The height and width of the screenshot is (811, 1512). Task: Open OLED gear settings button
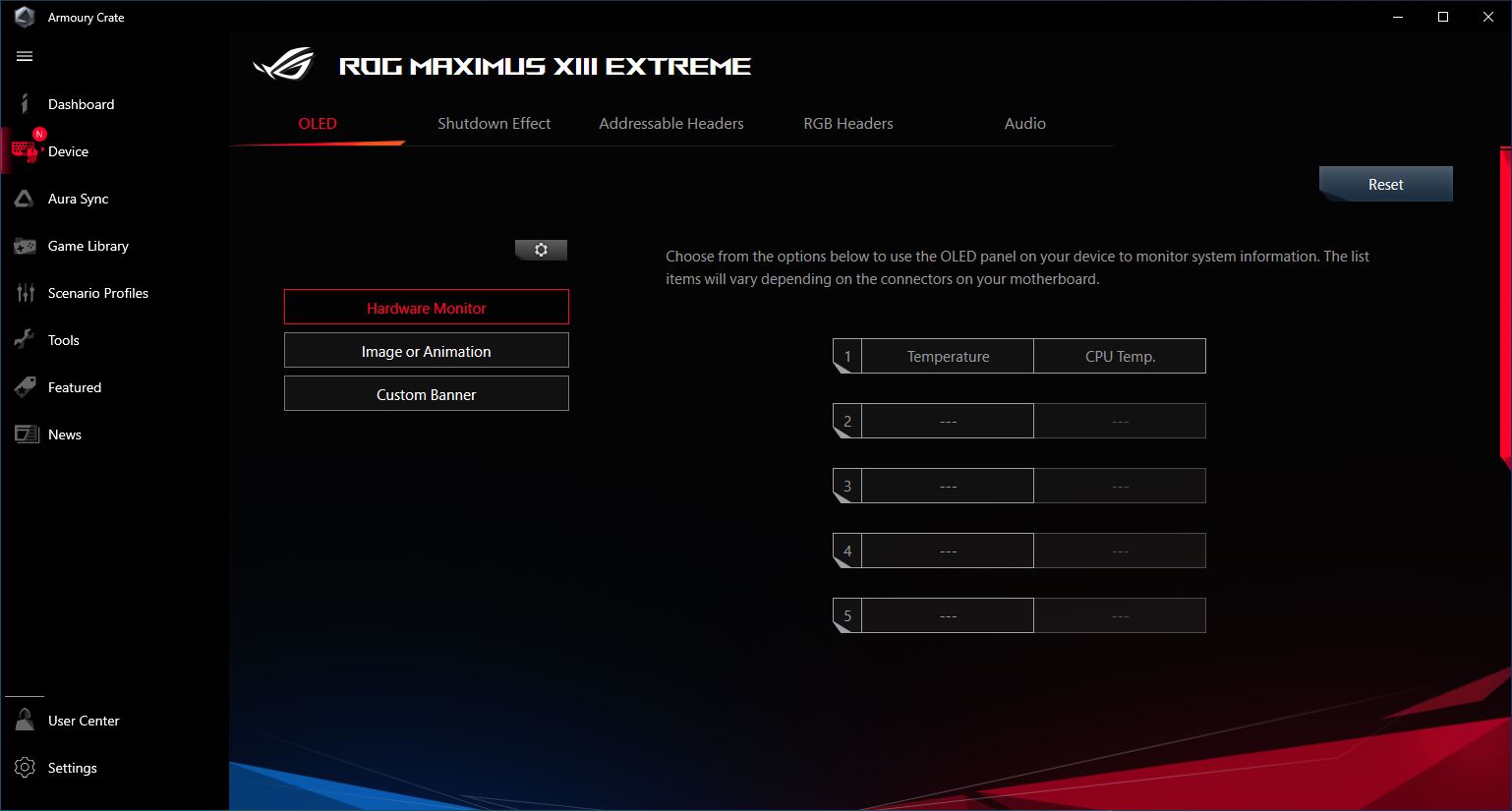click(x=541, y=250)
